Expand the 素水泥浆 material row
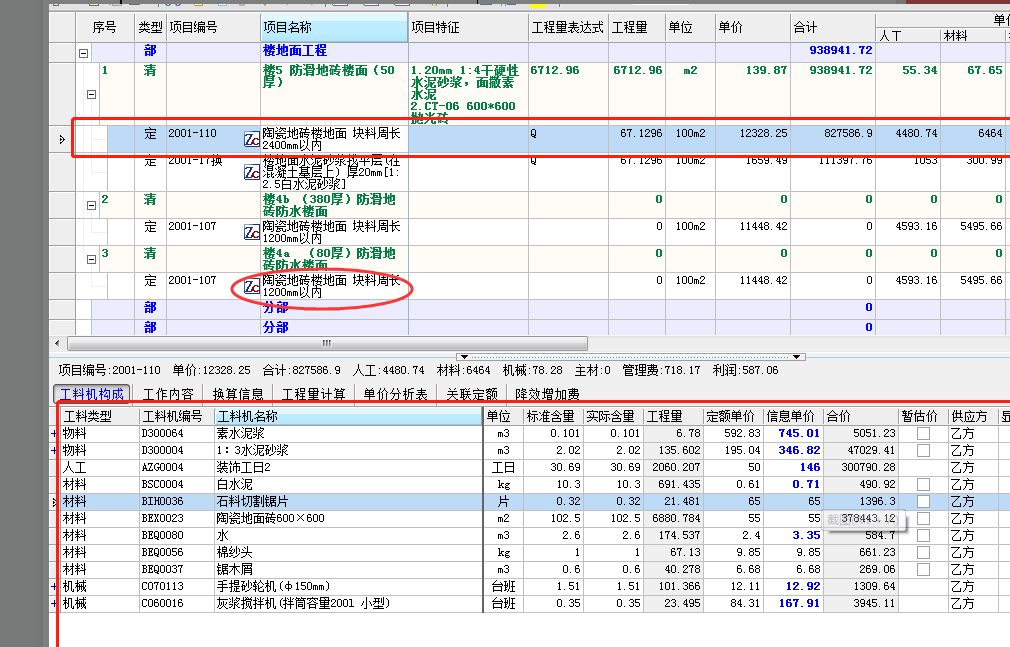This screenshot has width=1010, height=647. point(54,434)
